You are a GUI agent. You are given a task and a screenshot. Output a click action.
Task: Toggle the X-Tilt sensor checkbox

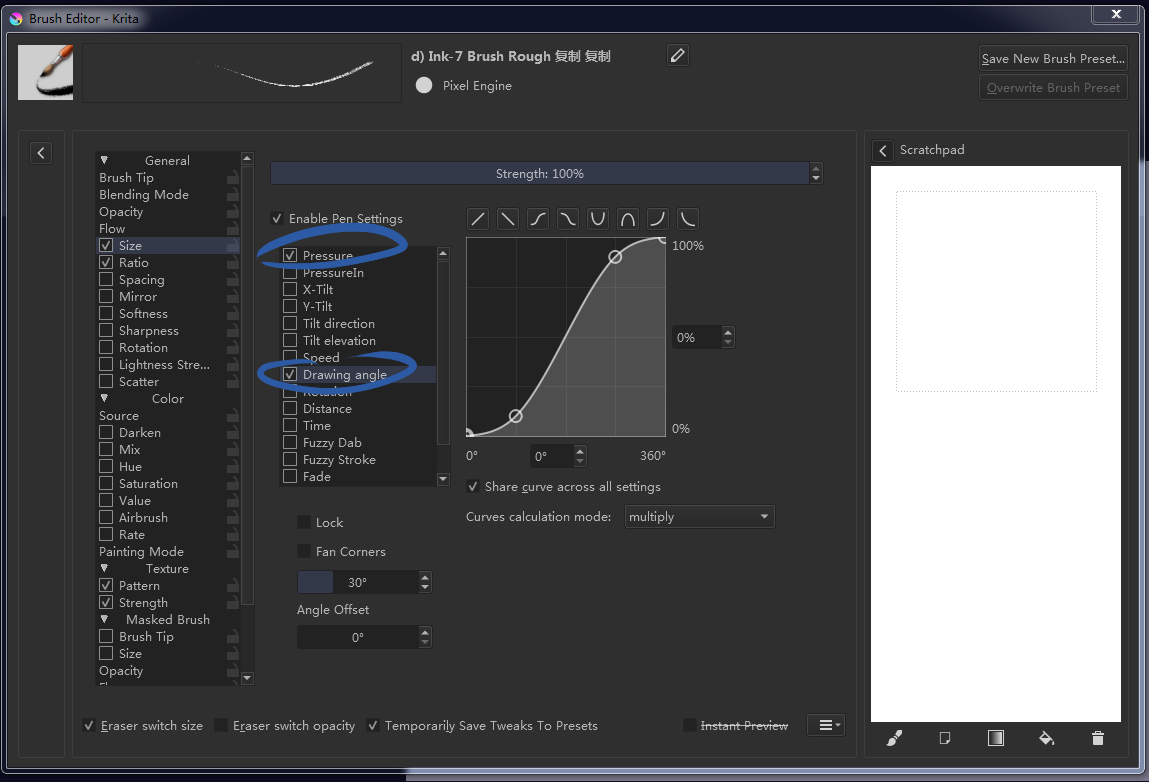coord(290,289)
